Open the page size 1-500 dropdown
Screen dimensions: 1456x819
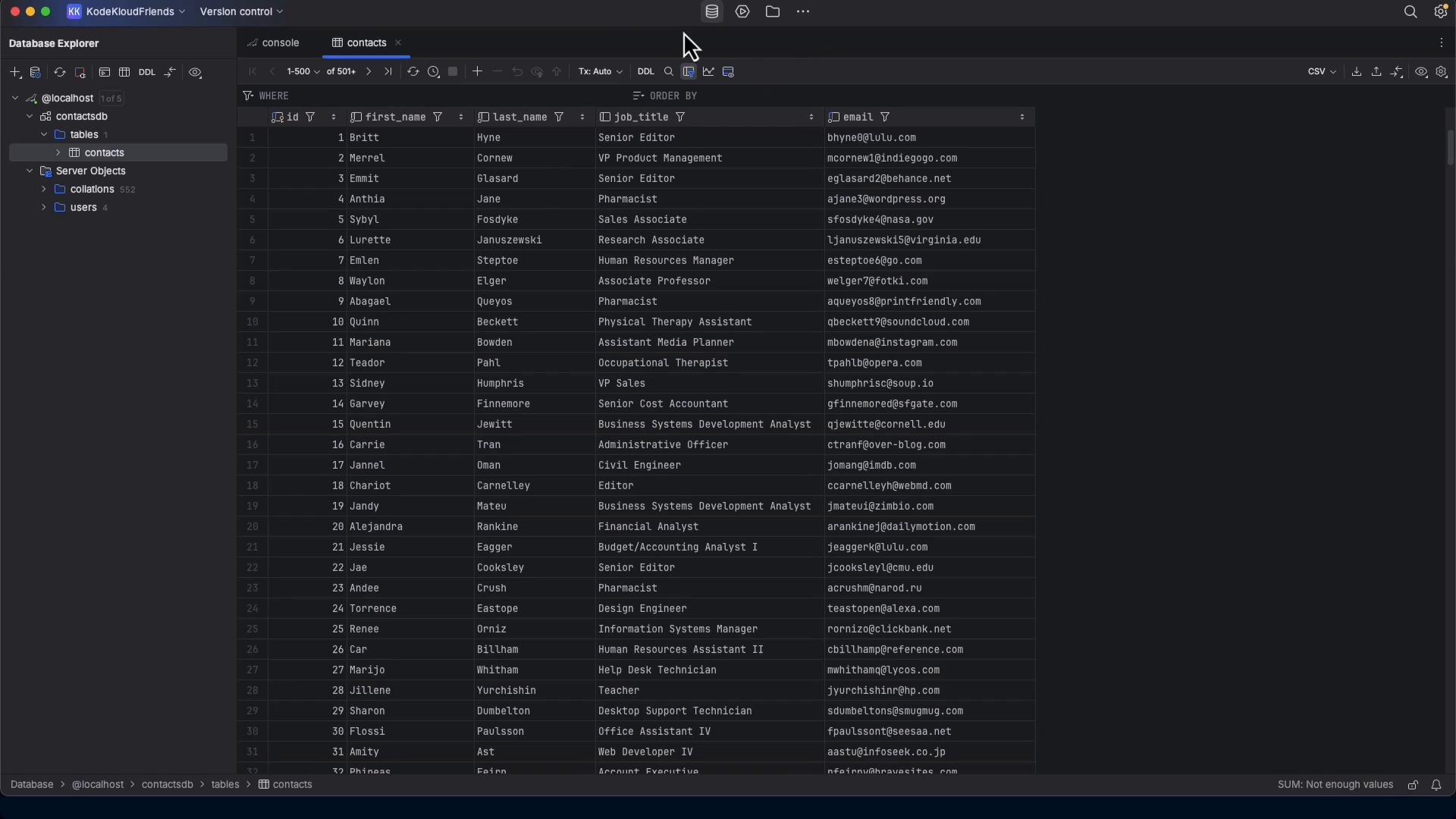pos(303,72)
